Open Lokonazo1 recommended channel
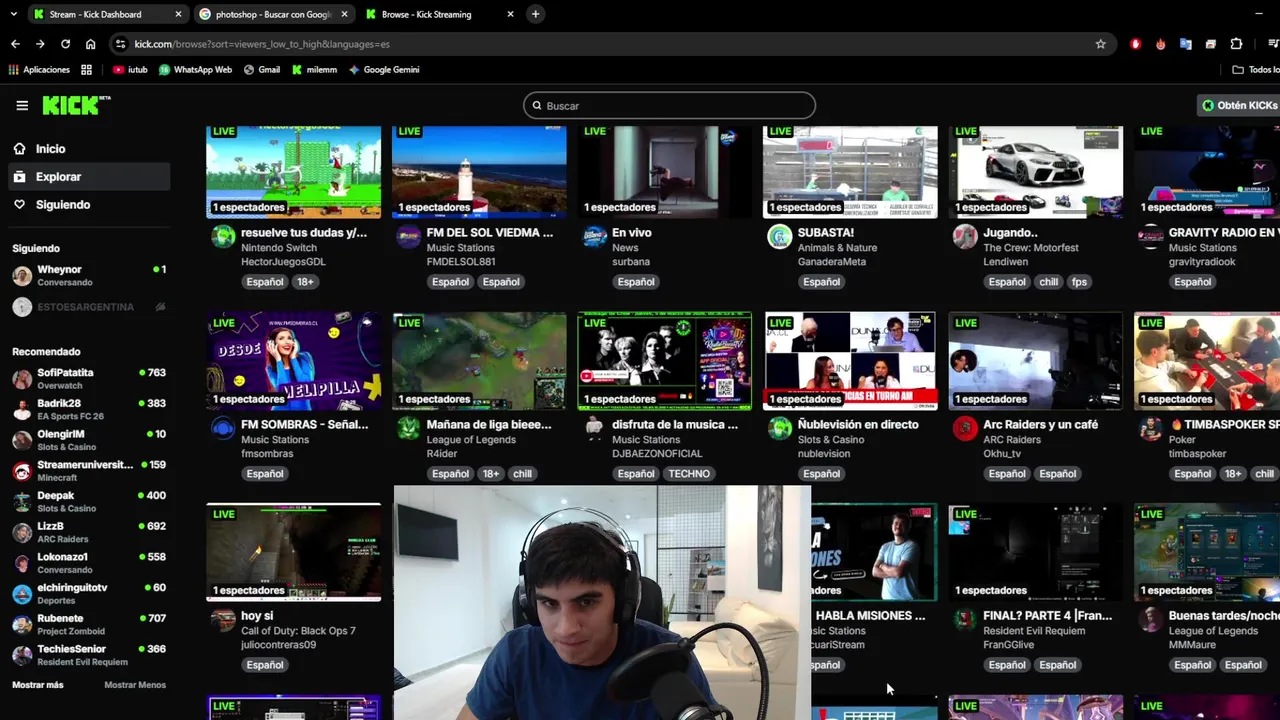 point(89,563)
